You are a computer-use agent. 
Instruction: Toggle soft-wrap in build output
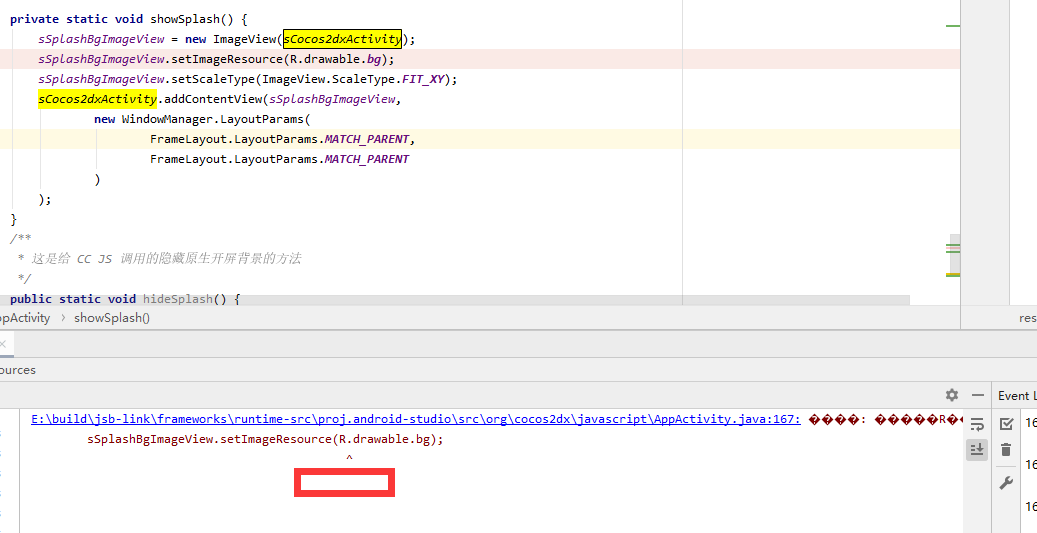(977, 424)
